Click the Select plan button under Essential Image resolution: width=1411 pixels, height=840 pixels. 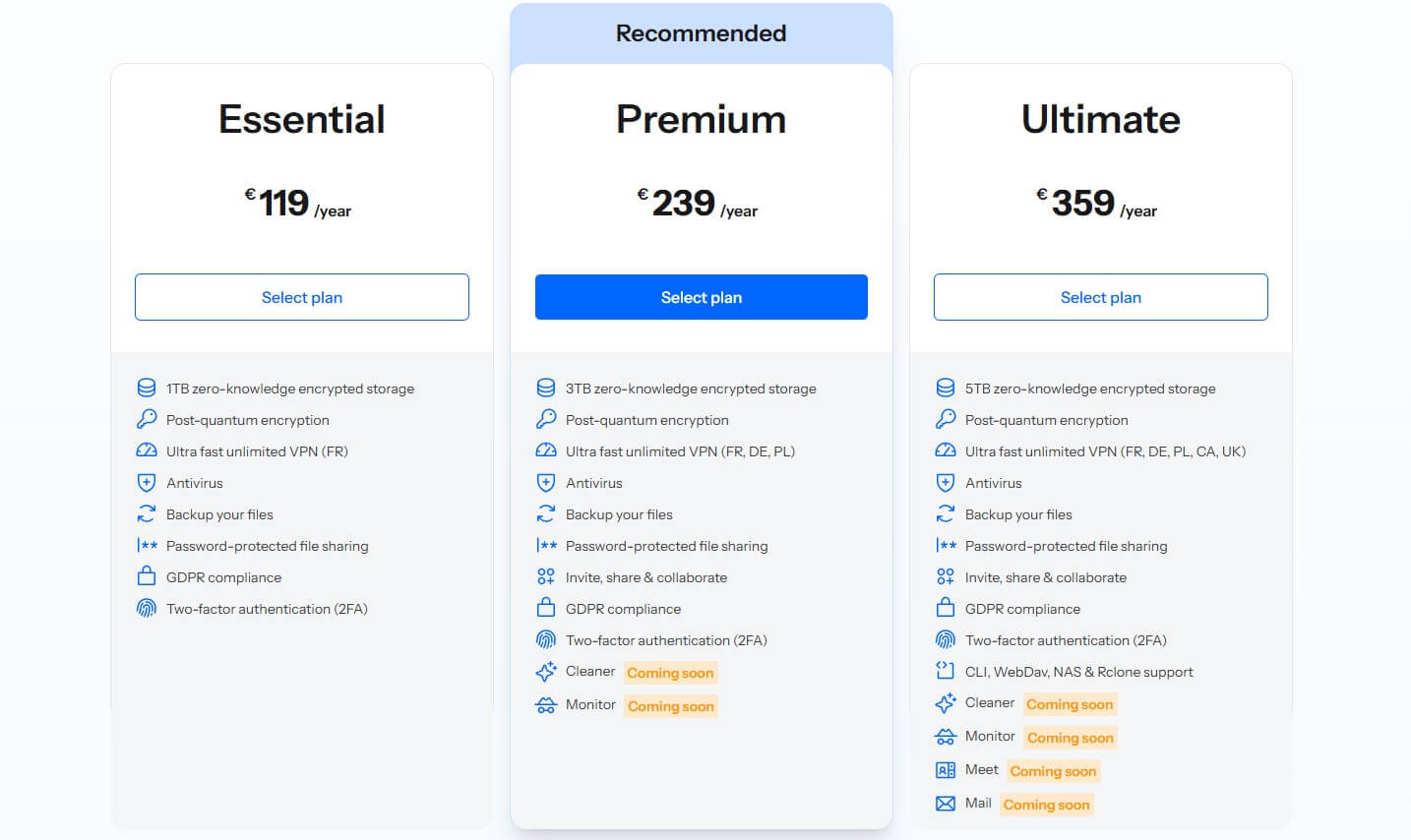pyautogui.click(x=302, y=297)
